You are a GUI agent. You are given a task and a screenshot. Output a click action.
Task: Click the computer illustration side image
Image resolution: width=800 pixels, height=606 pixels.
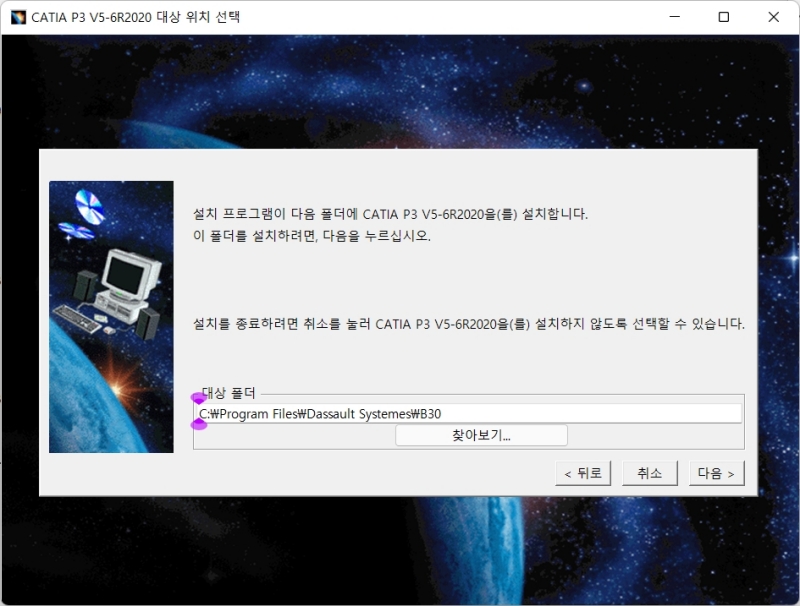(111, 317)
